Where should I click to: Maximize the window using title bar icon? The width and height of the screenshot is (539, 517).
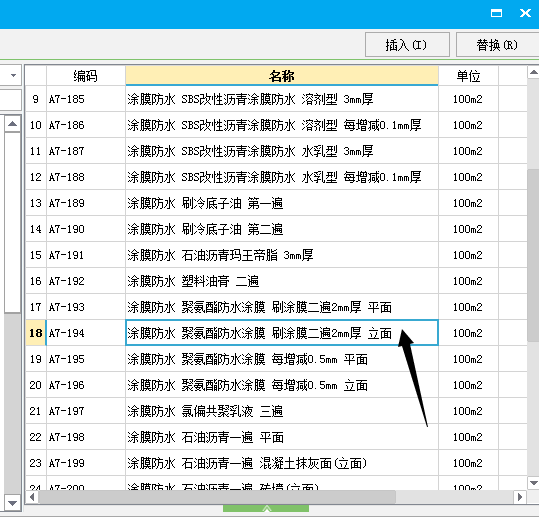pyautogui.click(x=496, y=13)
